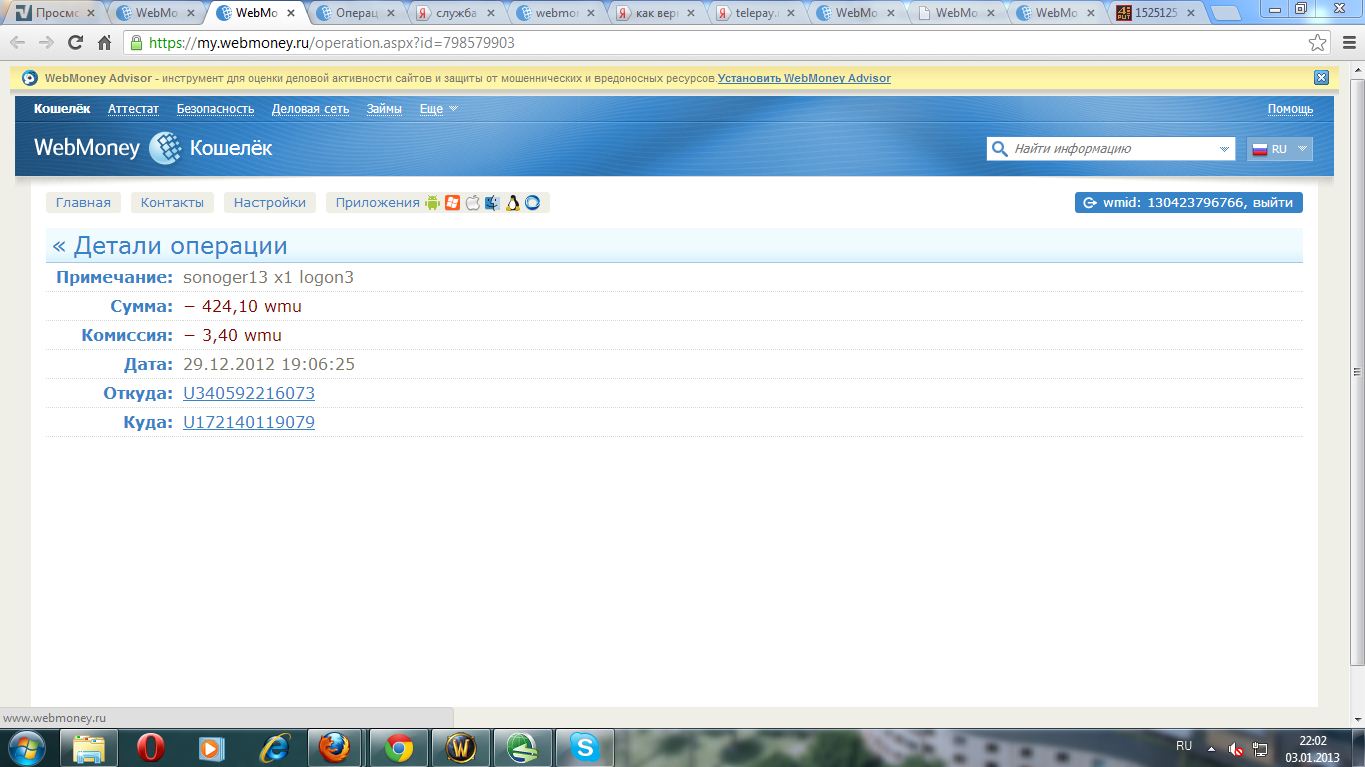
Task: Open the Приложения tab label
Action: [x=378, y=203]
